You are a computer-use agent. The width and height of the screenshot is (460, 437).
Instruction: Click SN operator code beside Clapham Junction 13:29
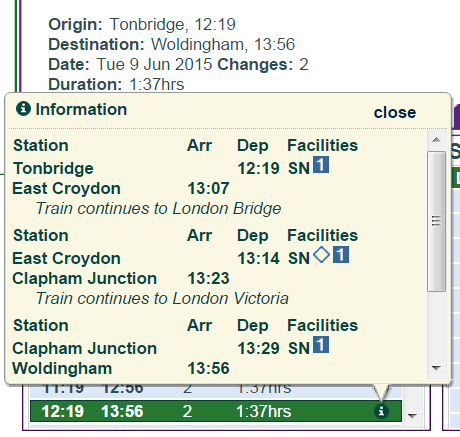click(x=299, y=348)
